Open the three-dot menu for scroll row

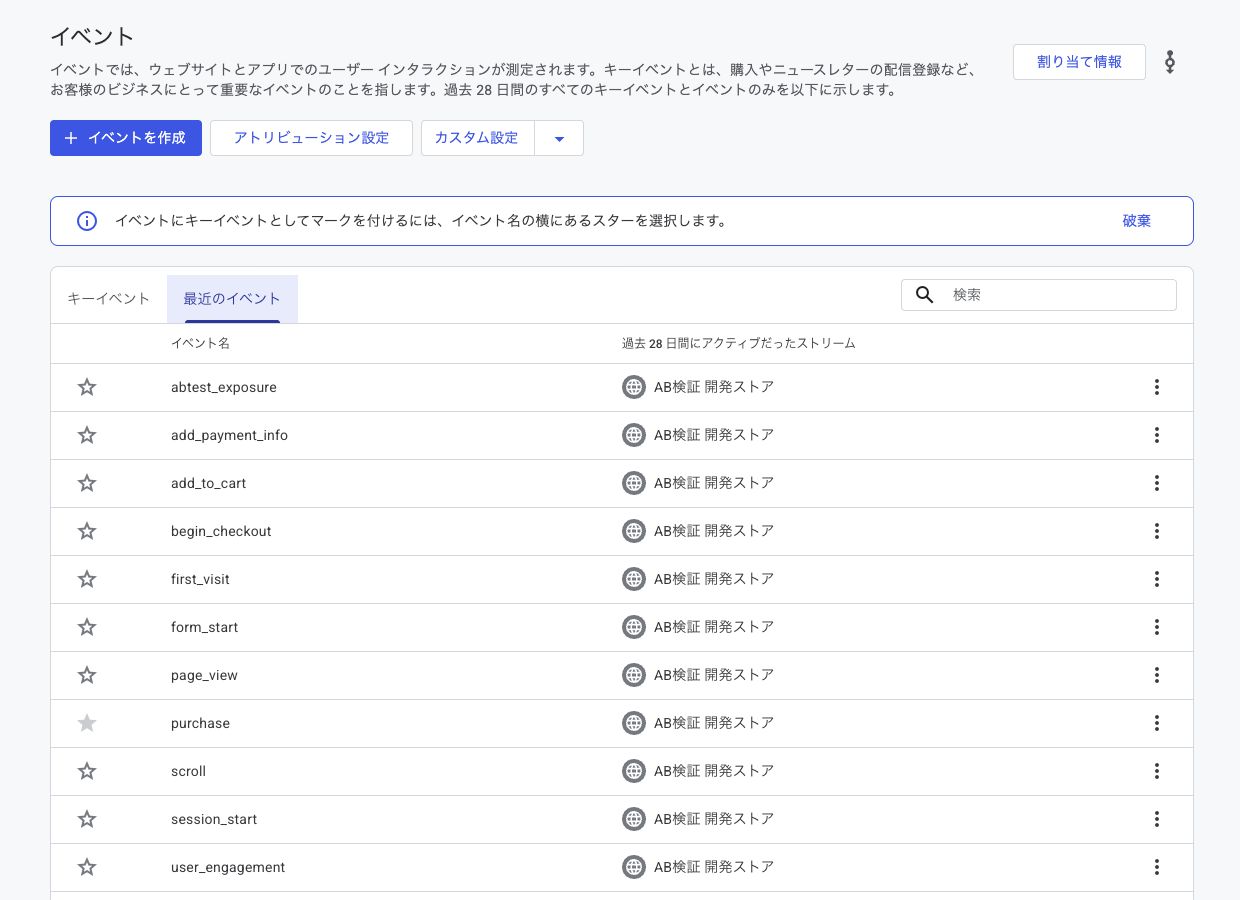1157,771
